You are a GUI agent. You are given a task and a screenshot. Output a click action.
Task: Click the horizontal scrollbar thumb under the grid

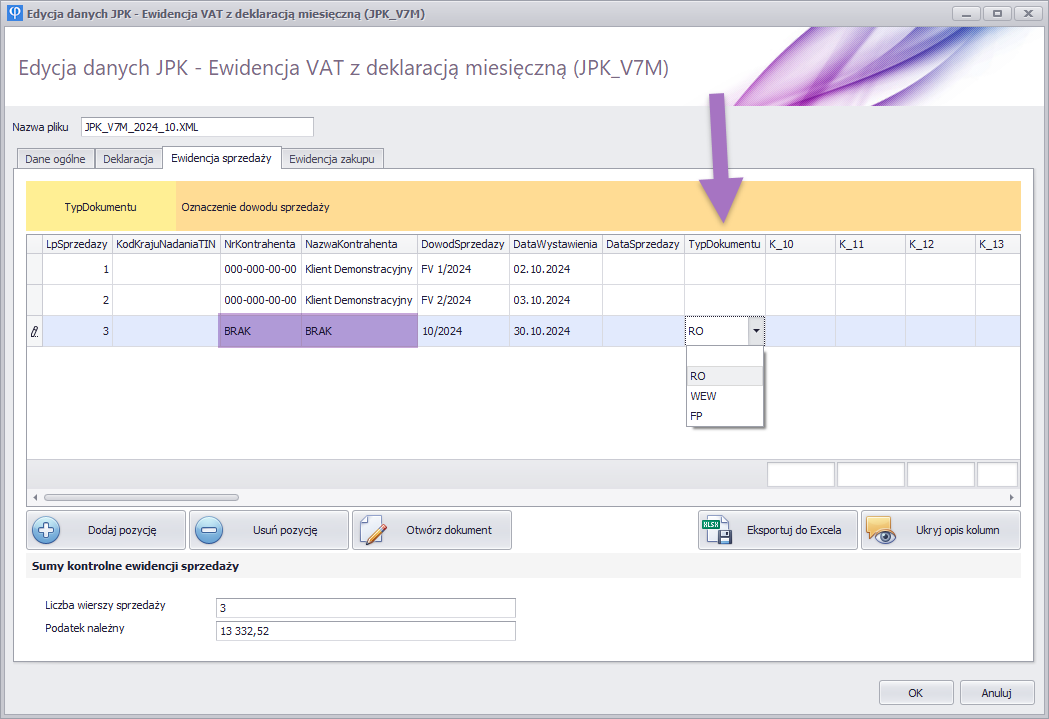[141, 497]
